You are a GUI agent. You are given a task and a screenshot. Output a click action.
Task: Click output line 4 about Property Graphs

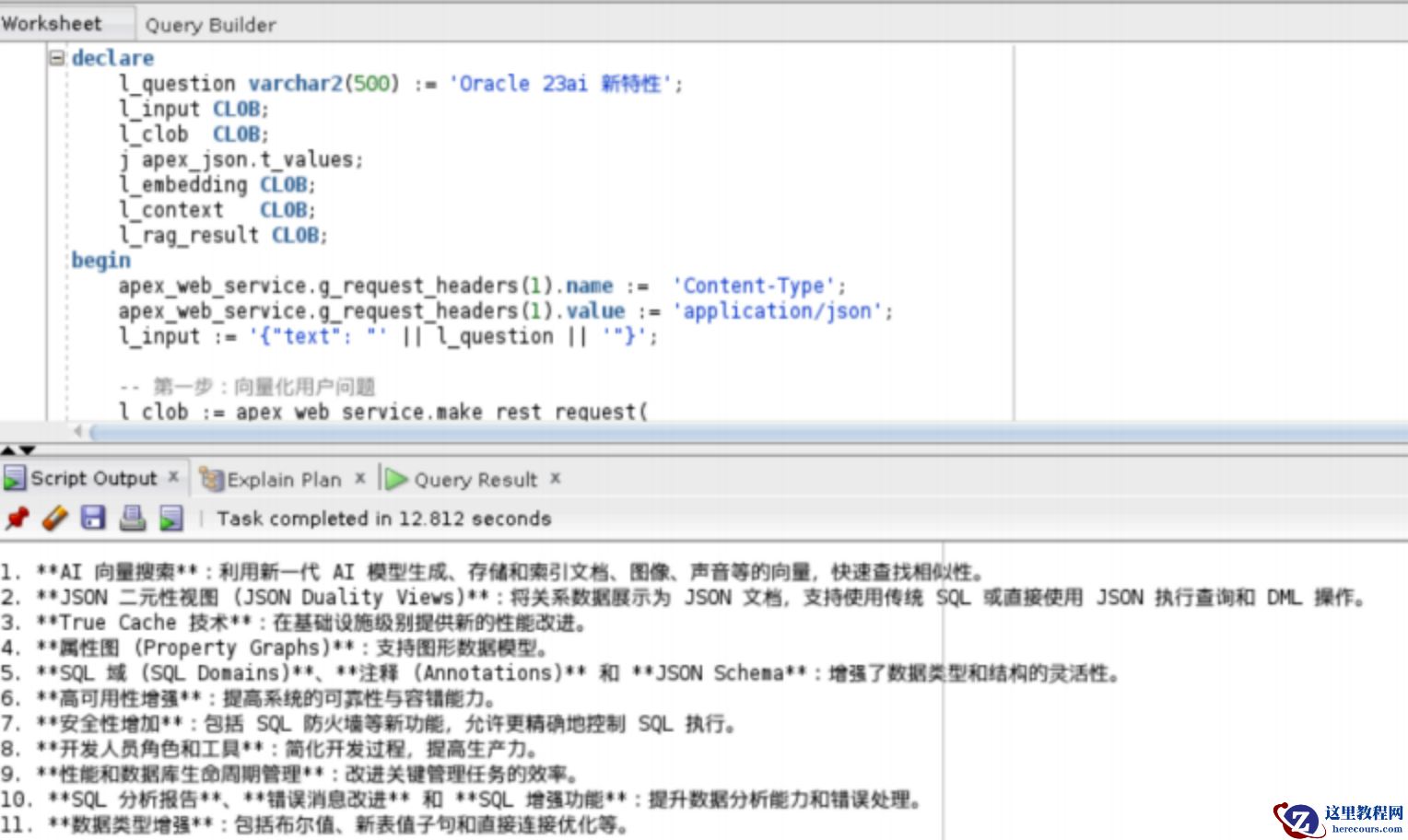click(x=276, y=648)
